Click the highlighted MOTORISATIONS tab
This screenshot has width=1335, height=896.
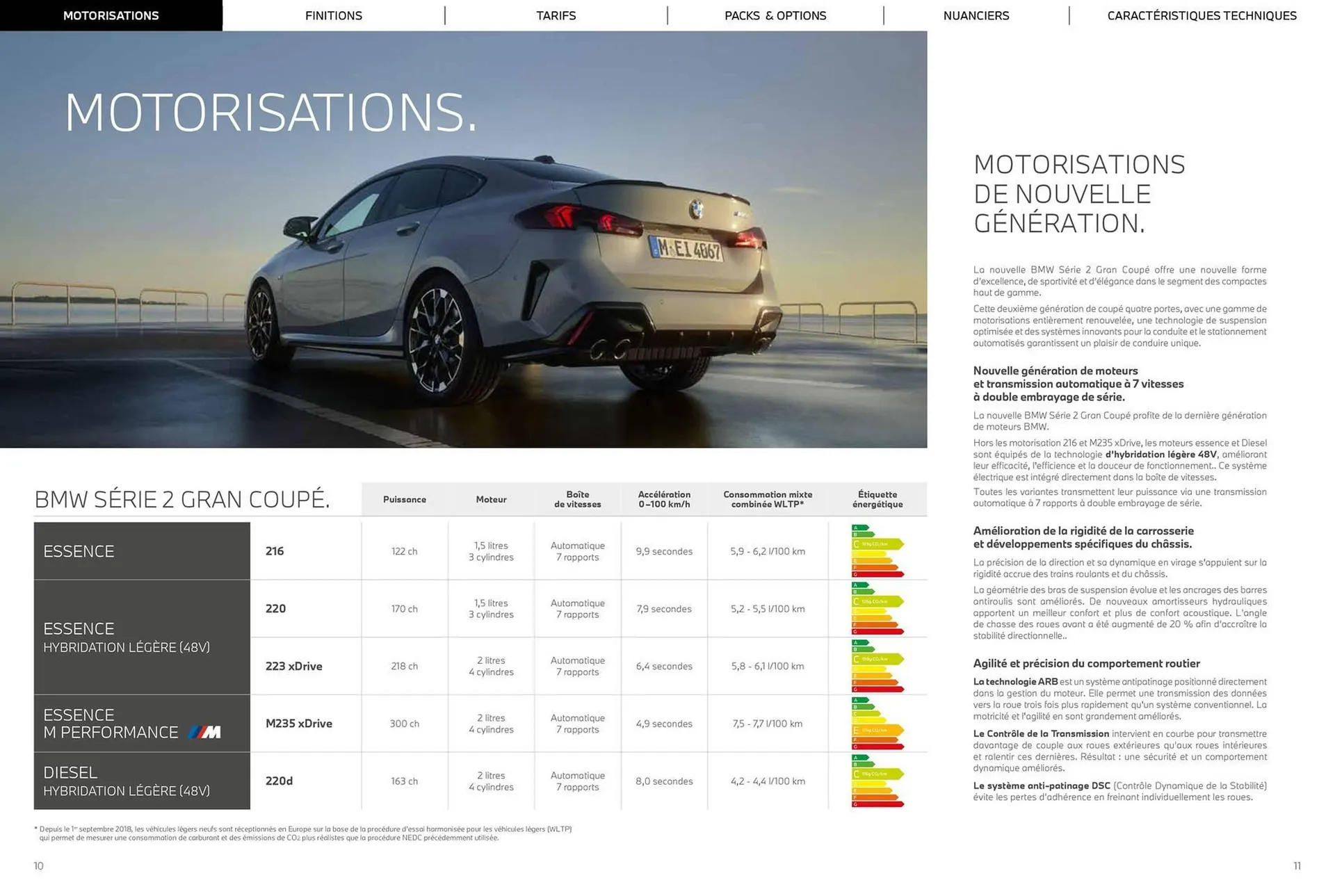[x=111, y=15]
